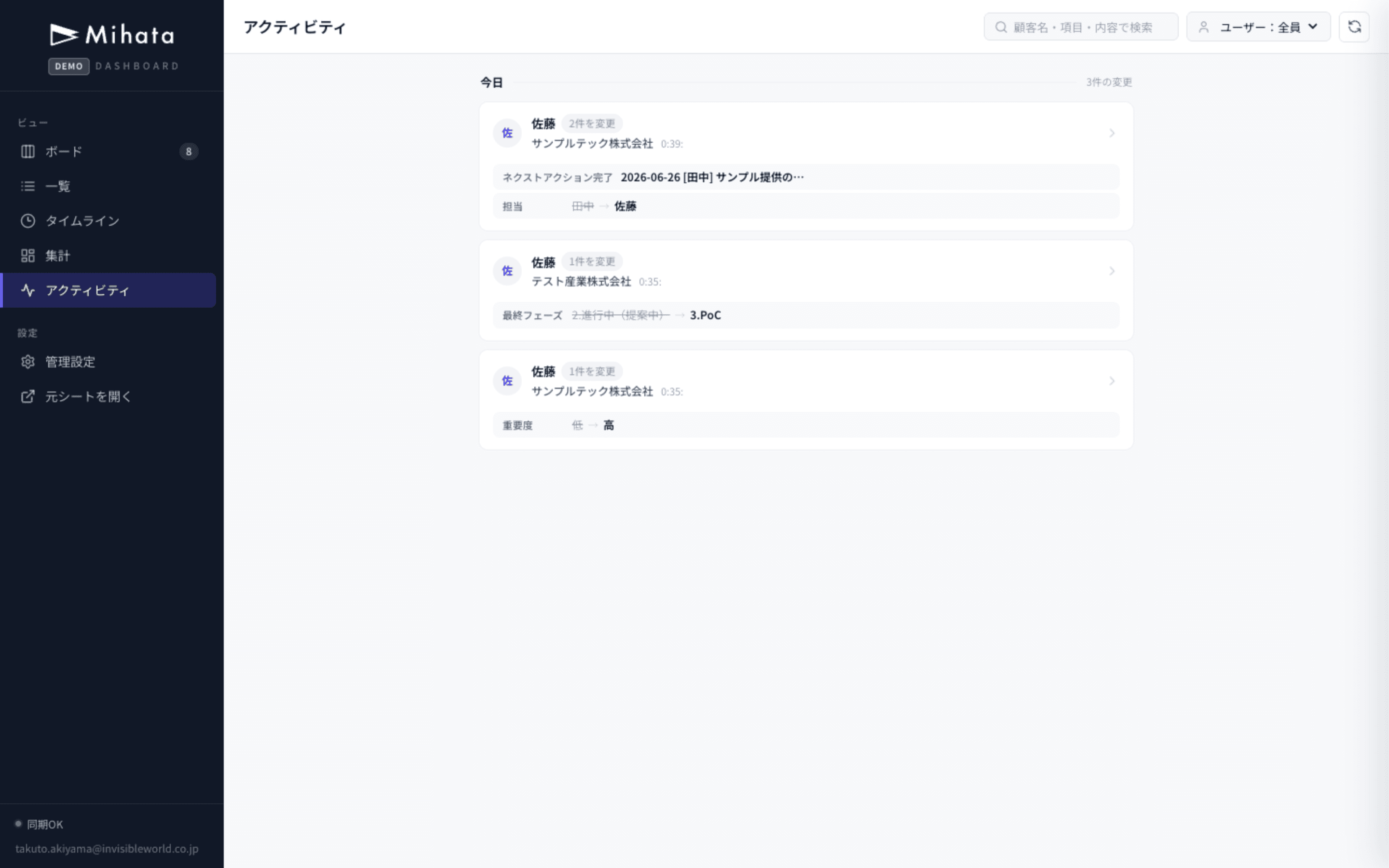The image size is (1389, 868).
Task: Expand the テスト産業株式会社 entry chevron
Action: tap(1112, 271)
